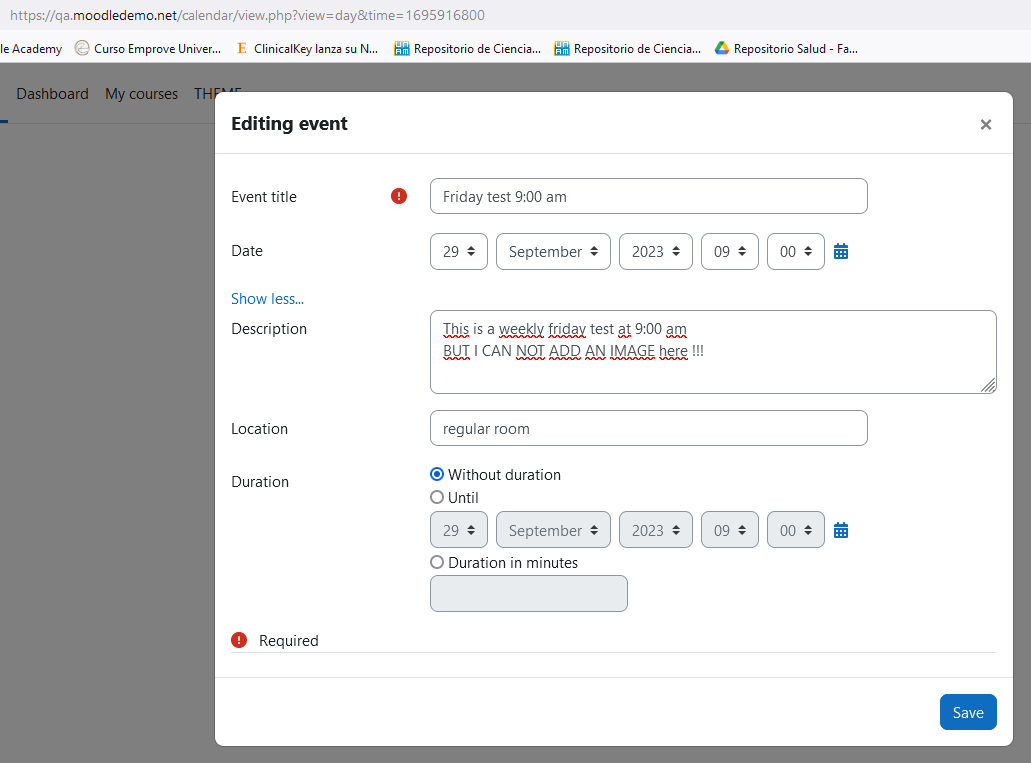The height and width of the screenshot is (763, 1031).
Task: Click the Required legend error icon
Action: (x=239, y=640)
